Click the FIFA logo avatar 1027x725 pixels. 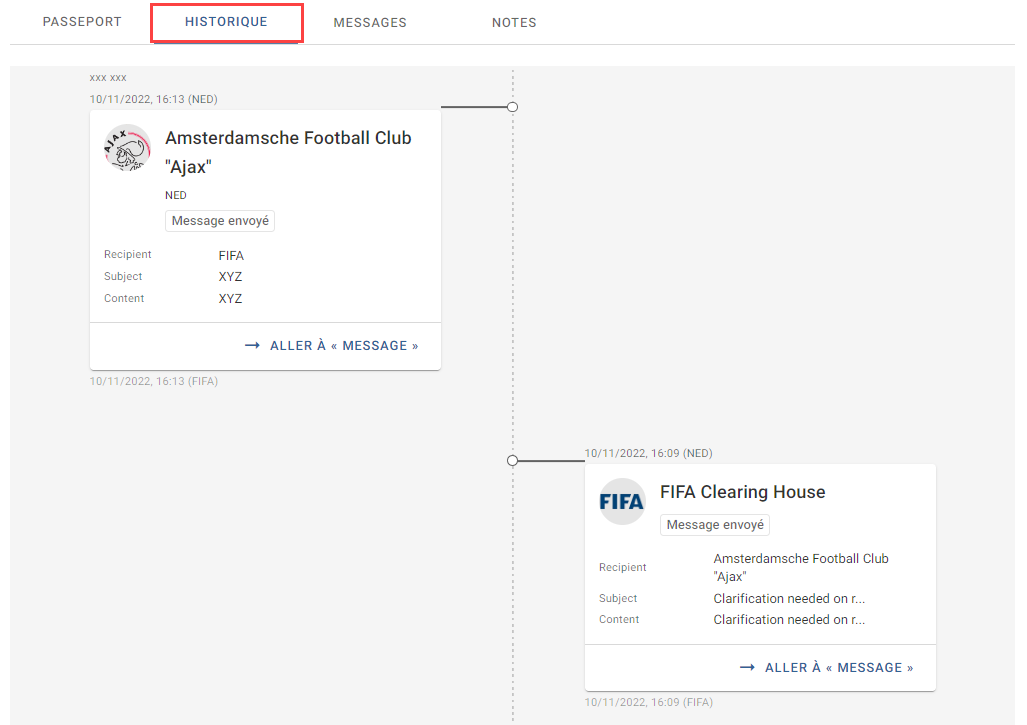click(622, 501)
